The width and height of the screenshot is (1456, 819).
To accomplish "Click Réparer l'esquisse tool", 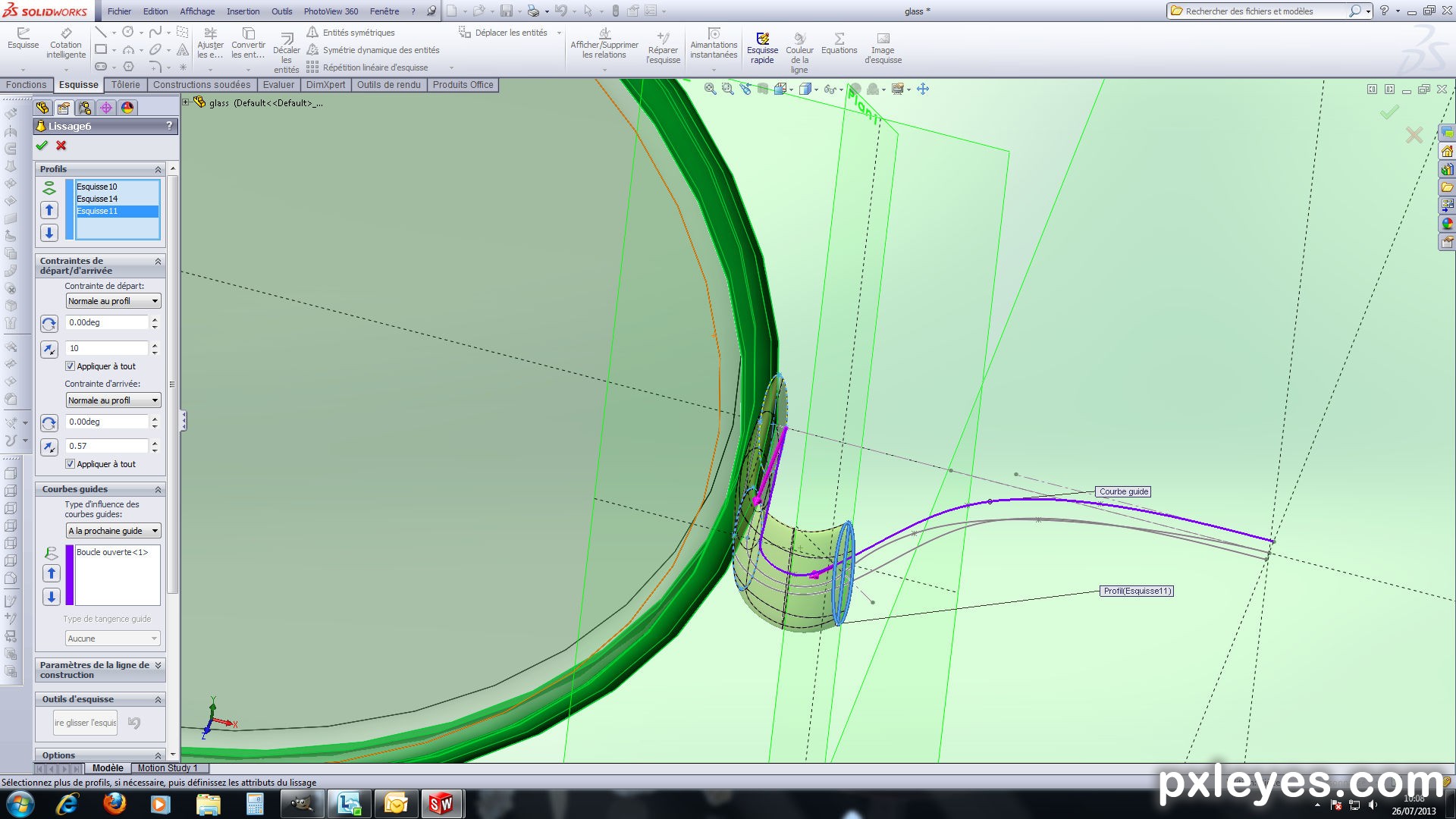I will click(663, 49).
